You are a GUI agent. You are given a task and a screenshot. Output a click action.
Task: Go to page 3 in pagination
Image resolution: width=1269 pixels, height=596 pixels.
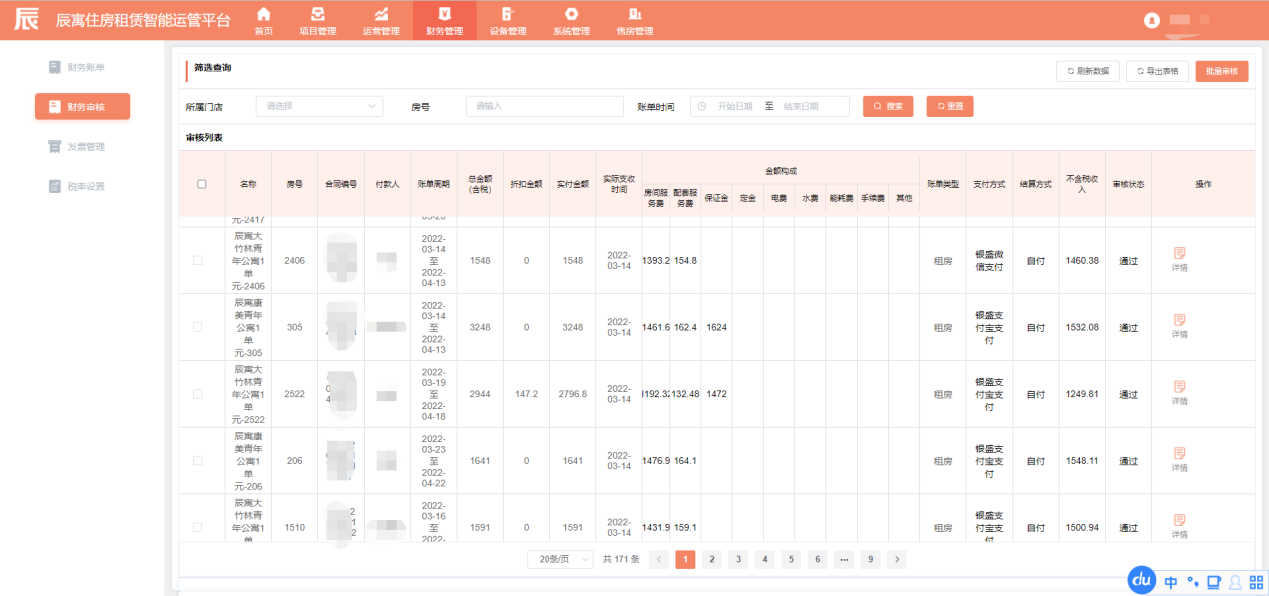click(738, 559)
